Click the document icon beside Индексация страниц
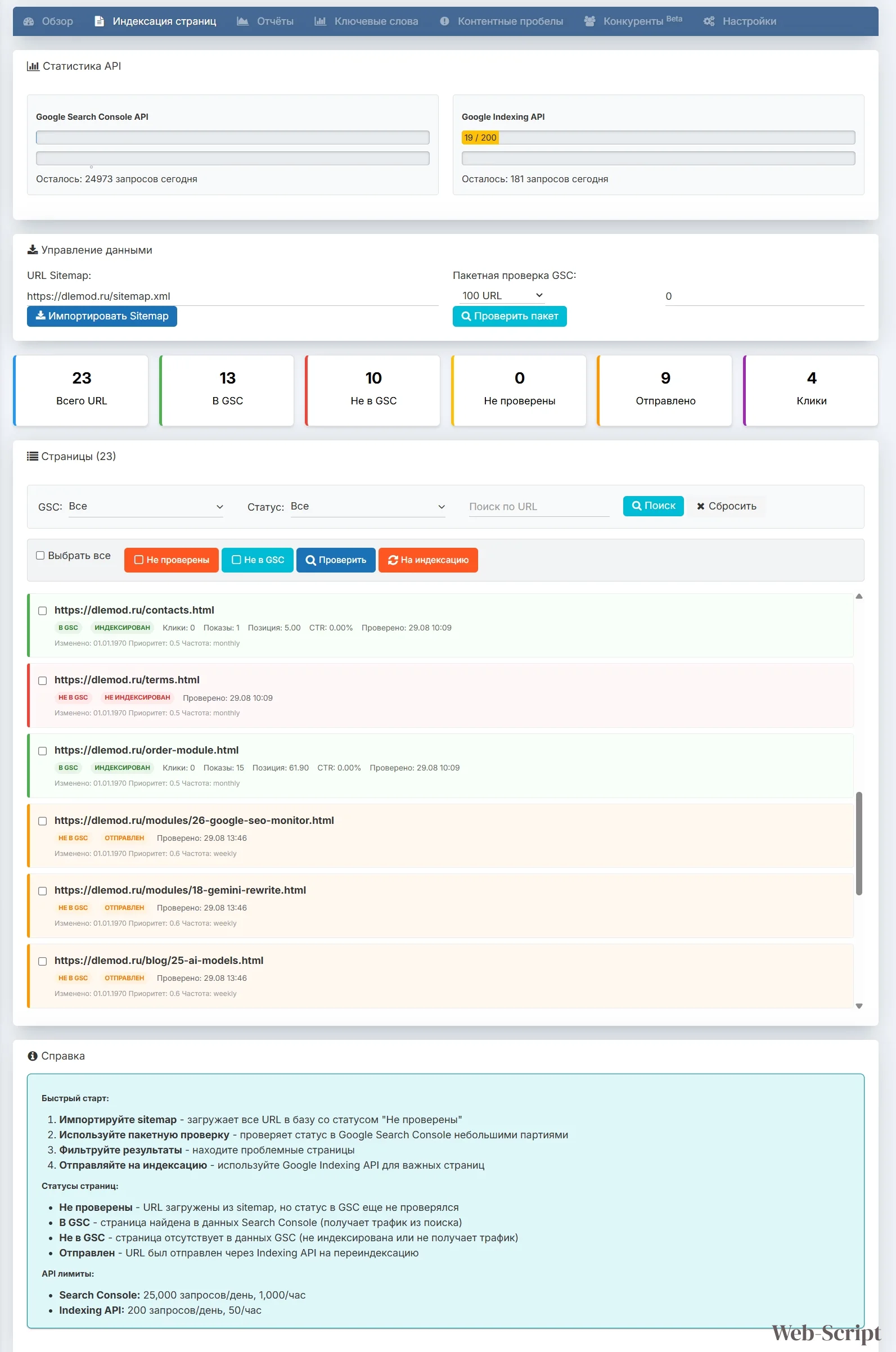896x1352 pixels. 100,21
